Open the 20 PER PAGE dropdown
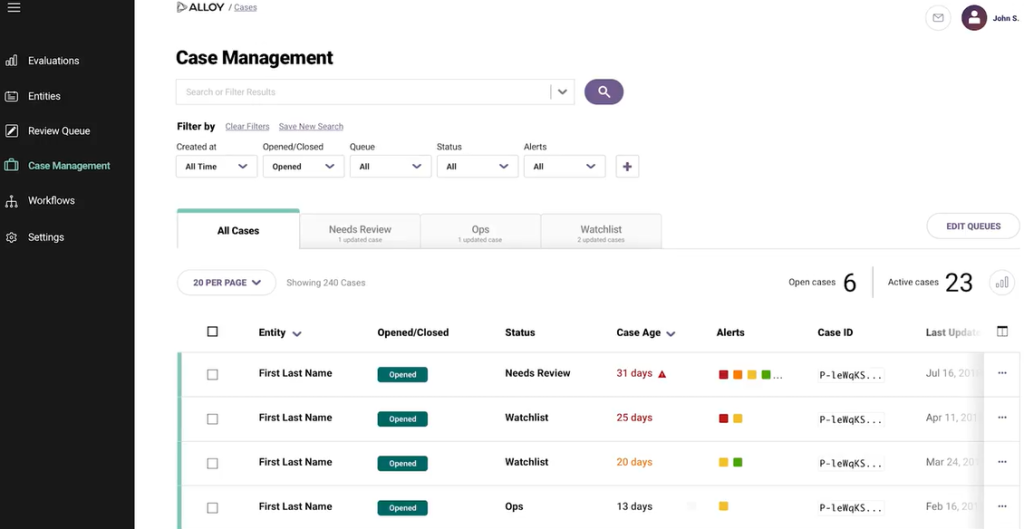This screenshot has height=529, width=1024. pos(226,283)
